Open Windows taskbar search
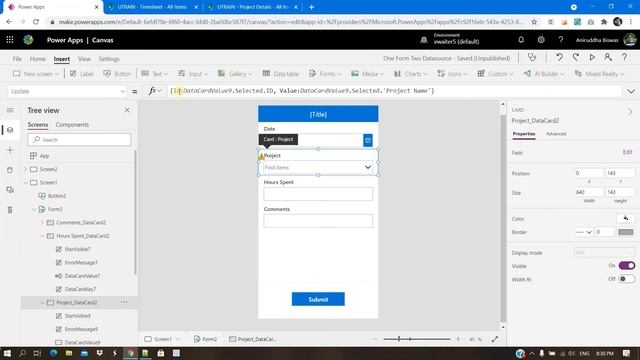Viewport: 640px width, 360px height. [x=22, y=353]
